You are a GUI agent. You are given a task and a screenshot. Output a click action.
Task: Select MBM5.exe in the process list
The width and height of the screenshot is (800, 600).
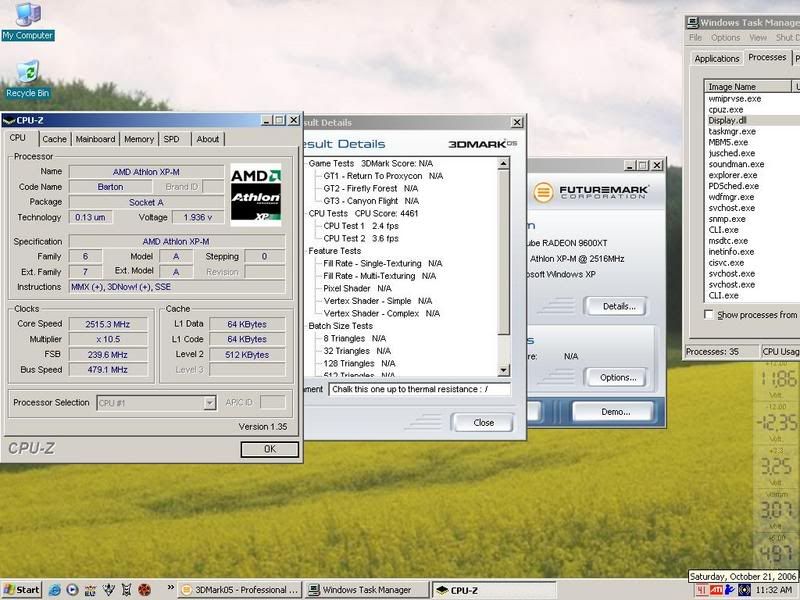click(728, 142)
